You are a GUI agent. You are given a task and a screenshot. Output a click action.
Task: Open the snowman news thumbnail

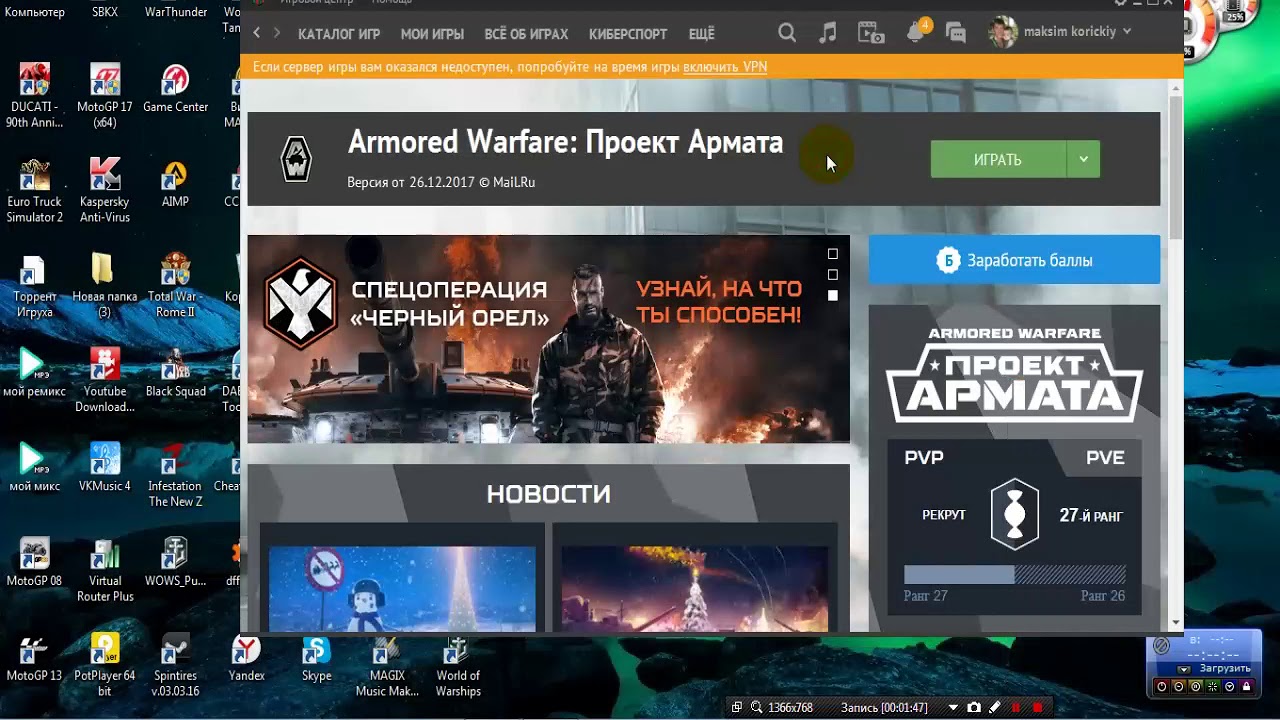(402, 589)
